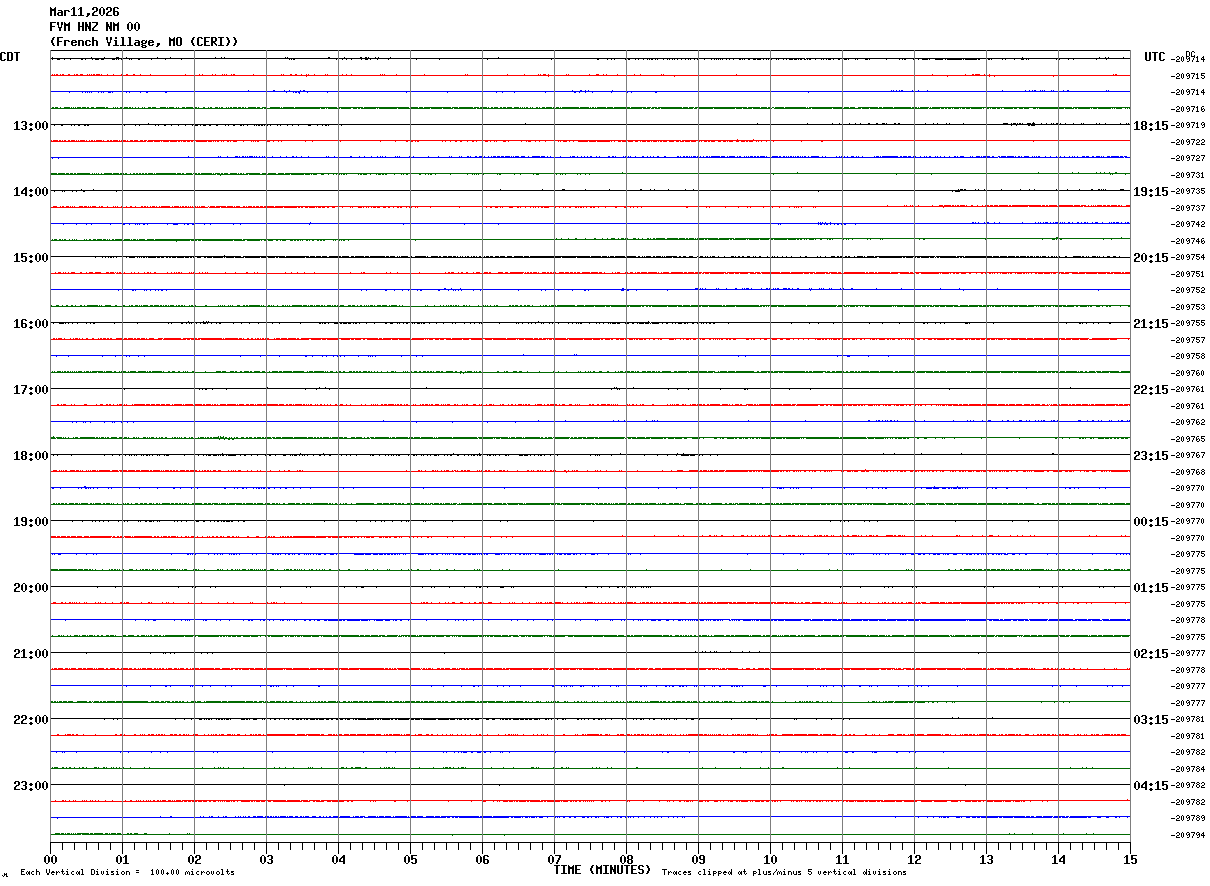Click the Traces clipped at plus/minus 5 note

click(784, 873)
